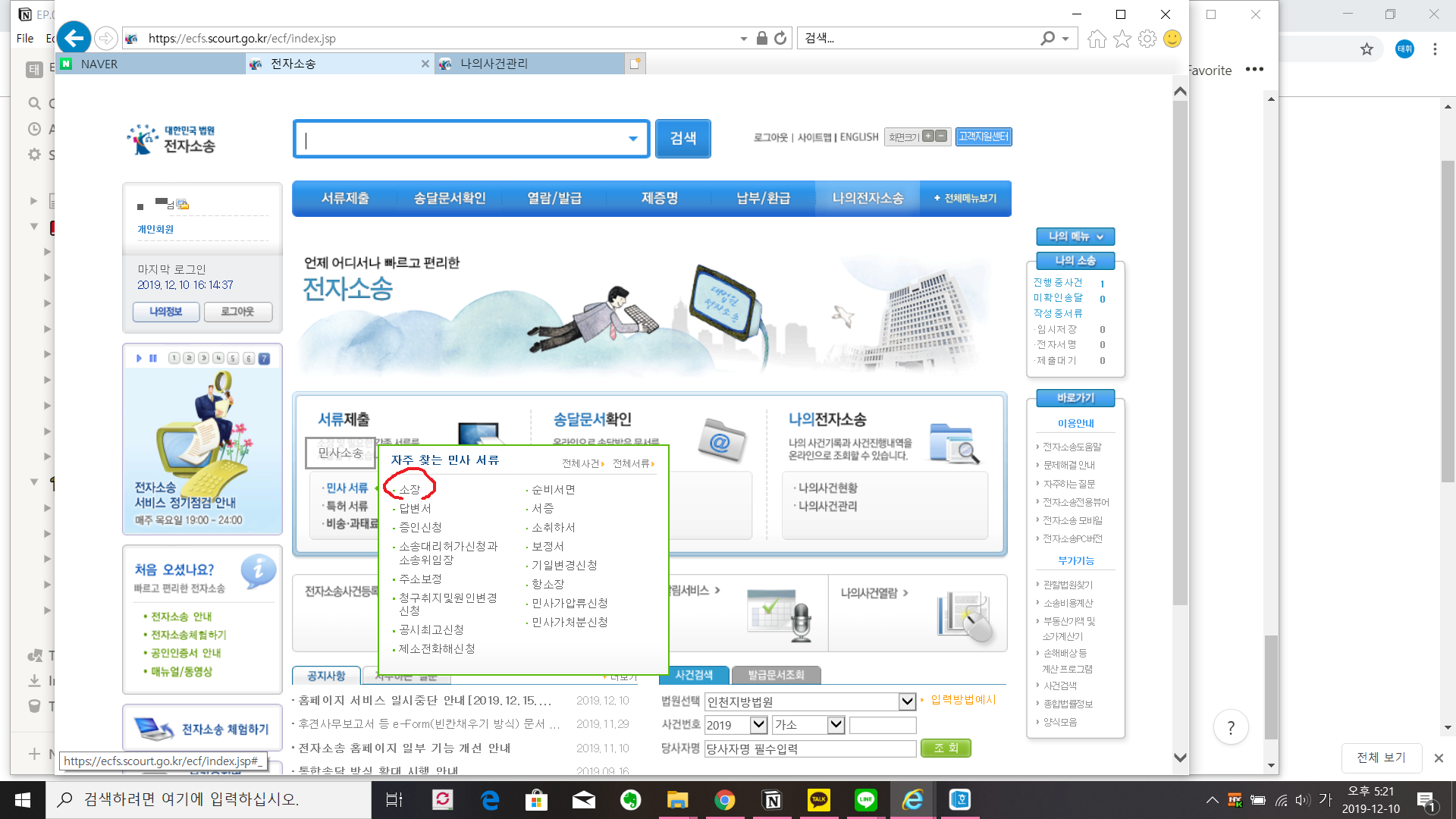This screenshot has height=819, width=1456.
Task: Switch to the 나의사건관리 browser tab
Action: point(531,64)
